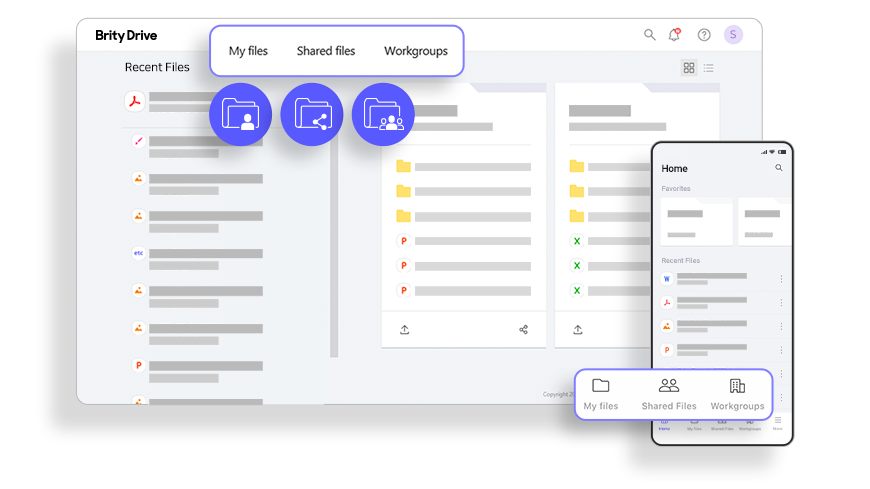The width and height of the screenshot is (870, 489).
Task: Click the purple My files folder circle
Action: point(240,114)
